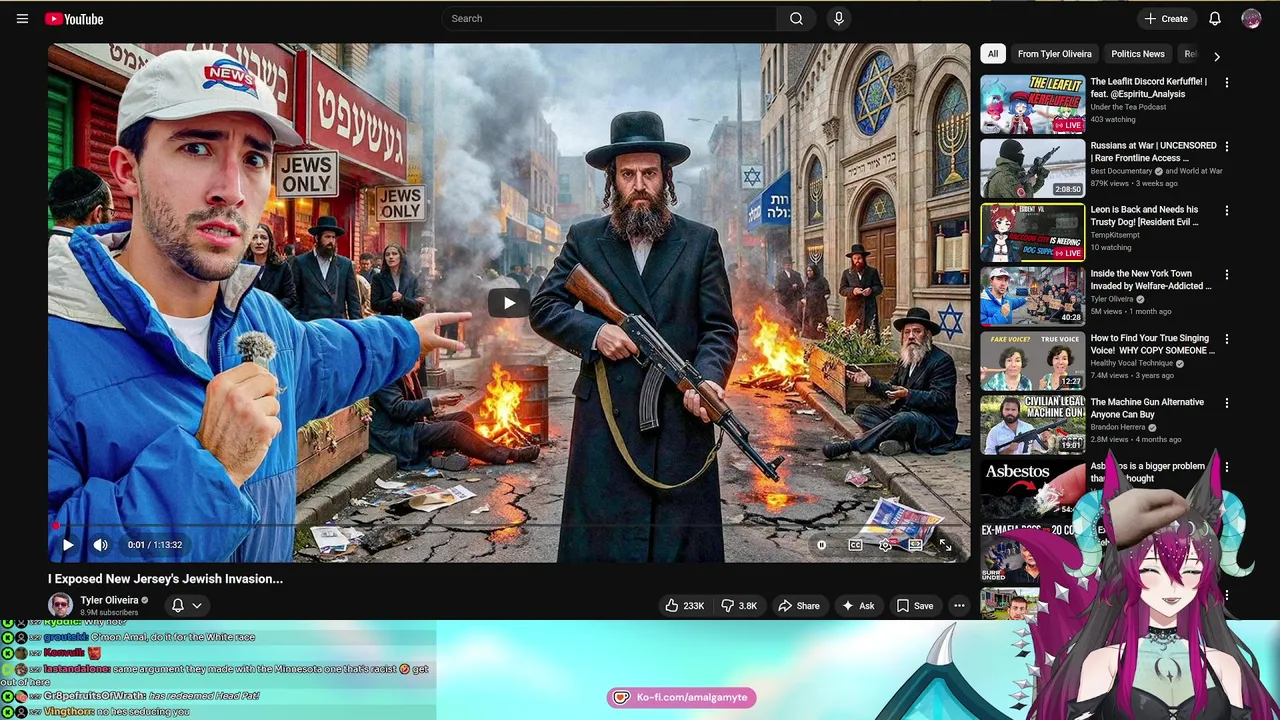Open the Asbestos video thumbnail
The image size is (1280, 720).
(x=1032, y=489)
